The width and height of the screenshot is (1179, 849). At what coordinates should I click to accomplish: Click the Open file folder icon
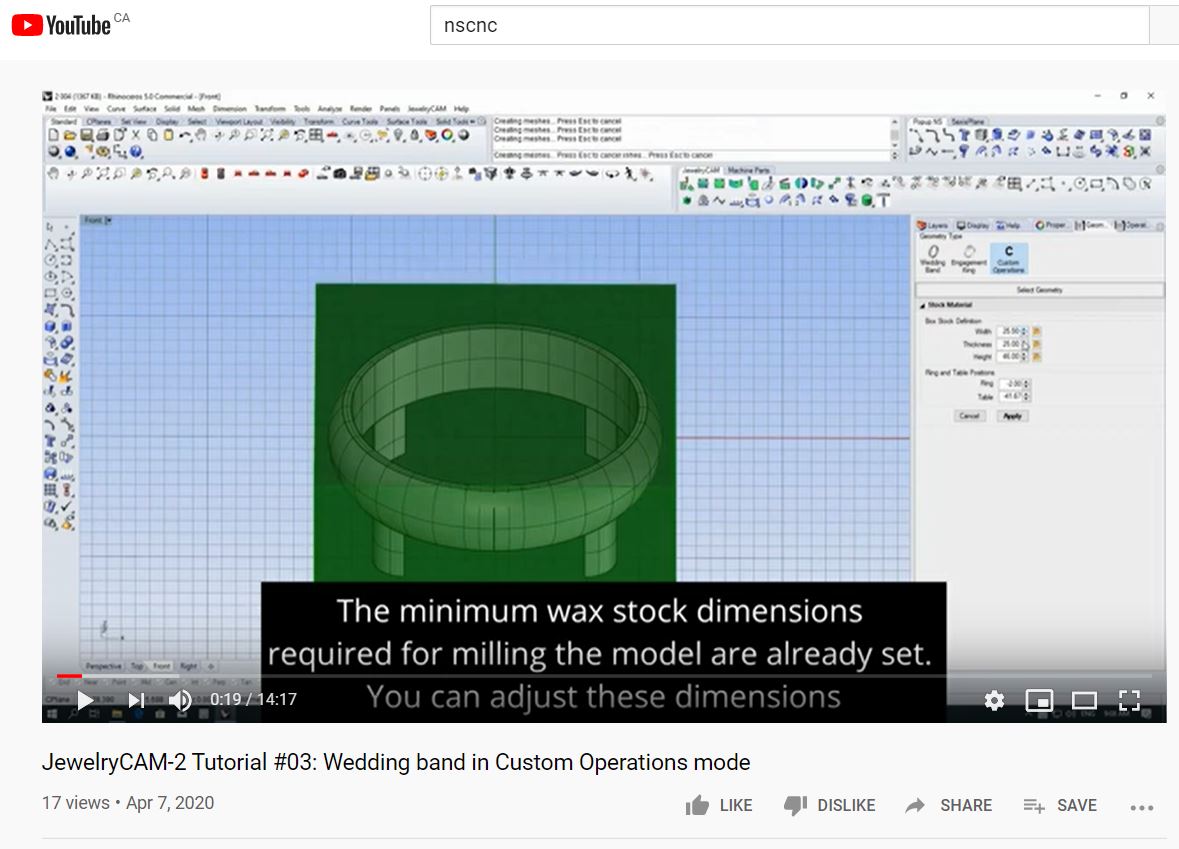click(70, 135)
